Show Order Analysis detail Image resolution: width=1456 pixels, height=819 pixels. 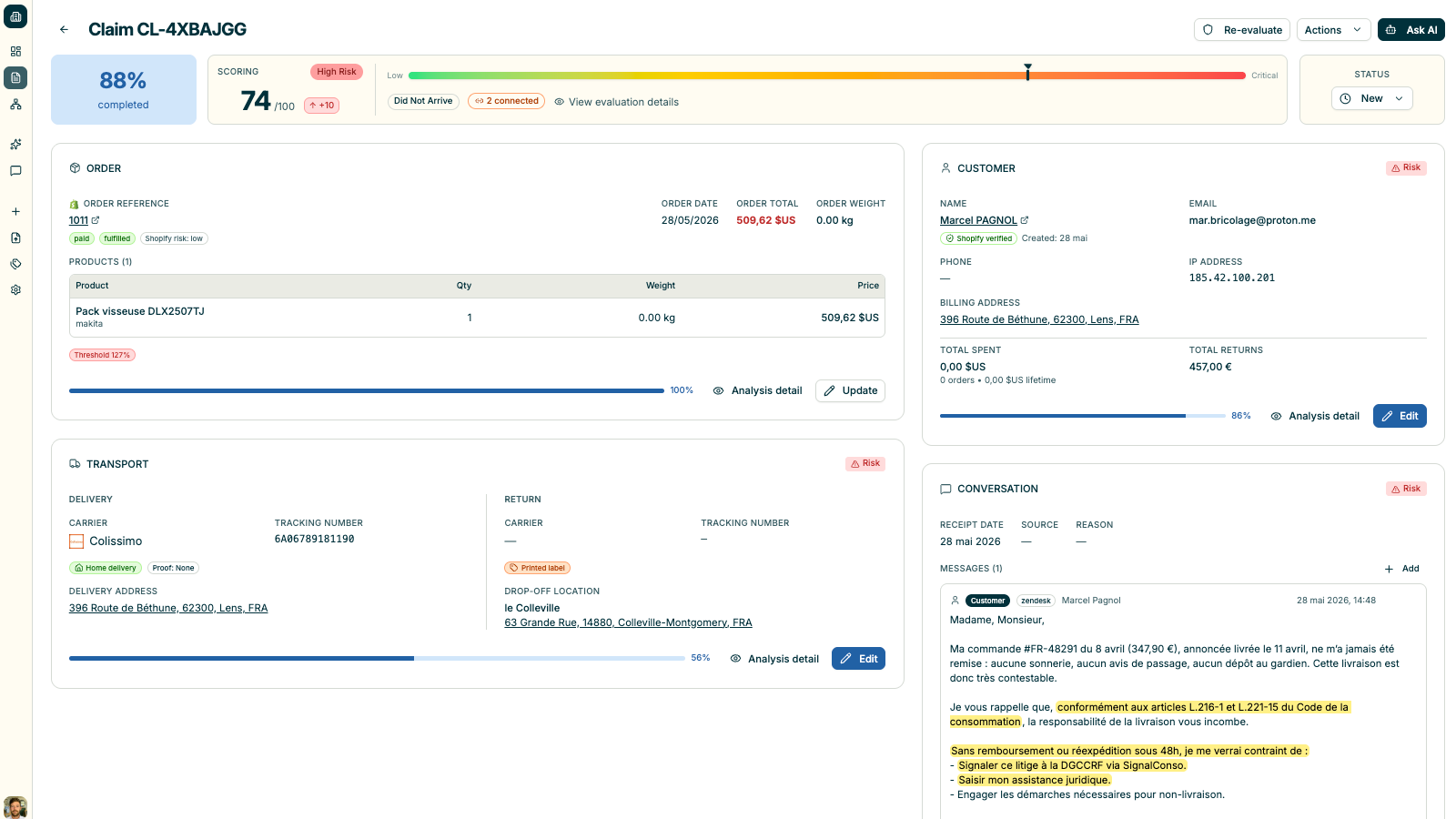pyautogui.click(x=757, y=390)
